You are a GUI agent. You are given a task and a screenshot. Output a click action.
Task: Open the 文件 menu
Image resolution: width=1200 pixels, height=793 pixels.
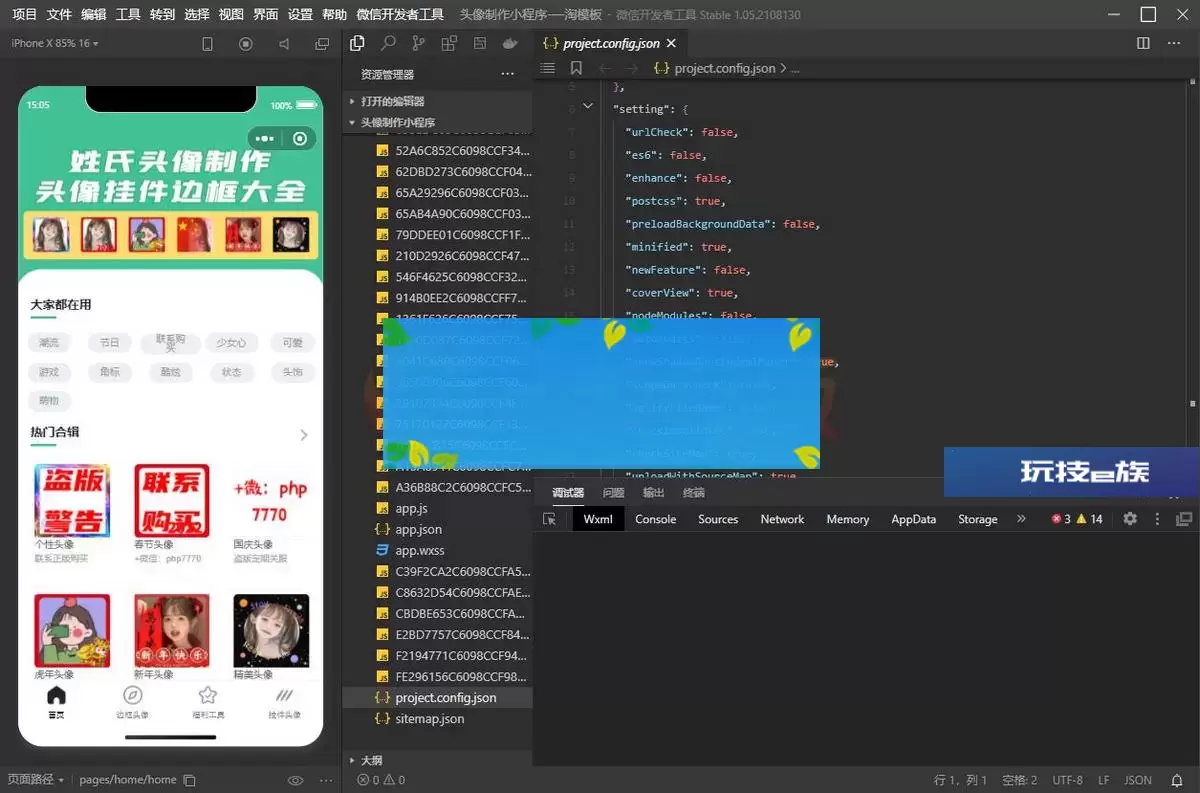tap(59, 14)
